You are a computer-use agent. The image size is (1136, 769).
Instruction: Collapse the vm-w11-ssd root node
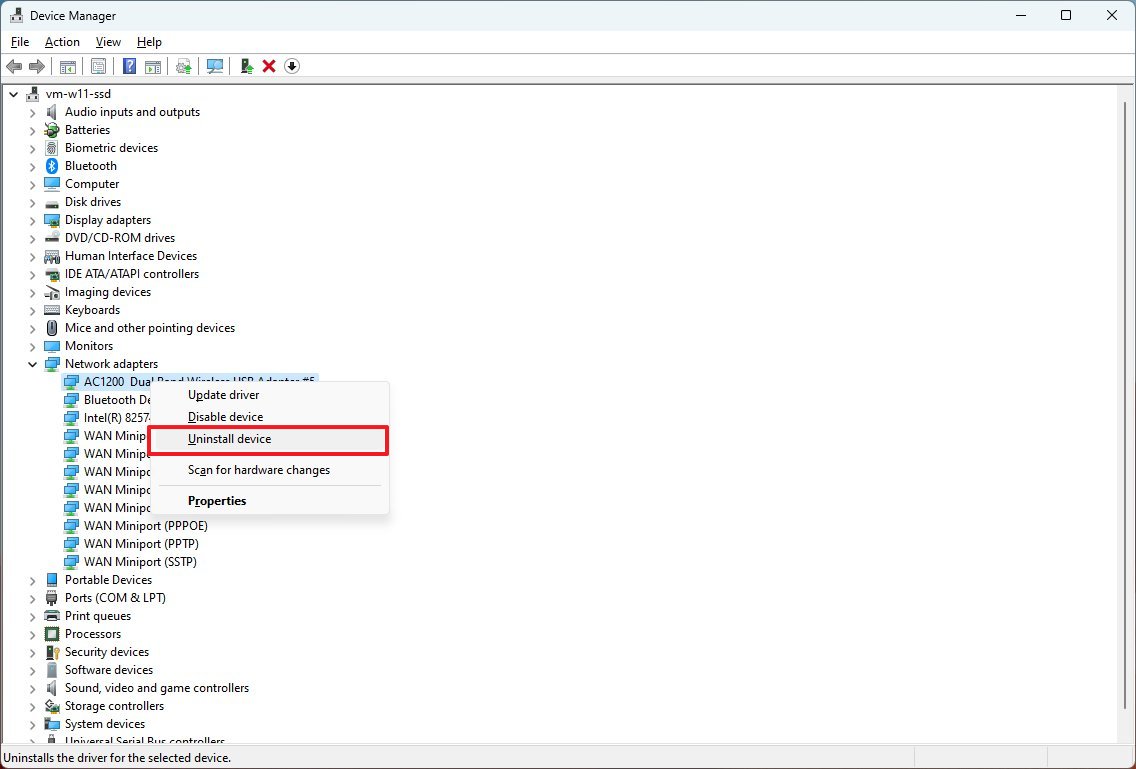point(13,93)
